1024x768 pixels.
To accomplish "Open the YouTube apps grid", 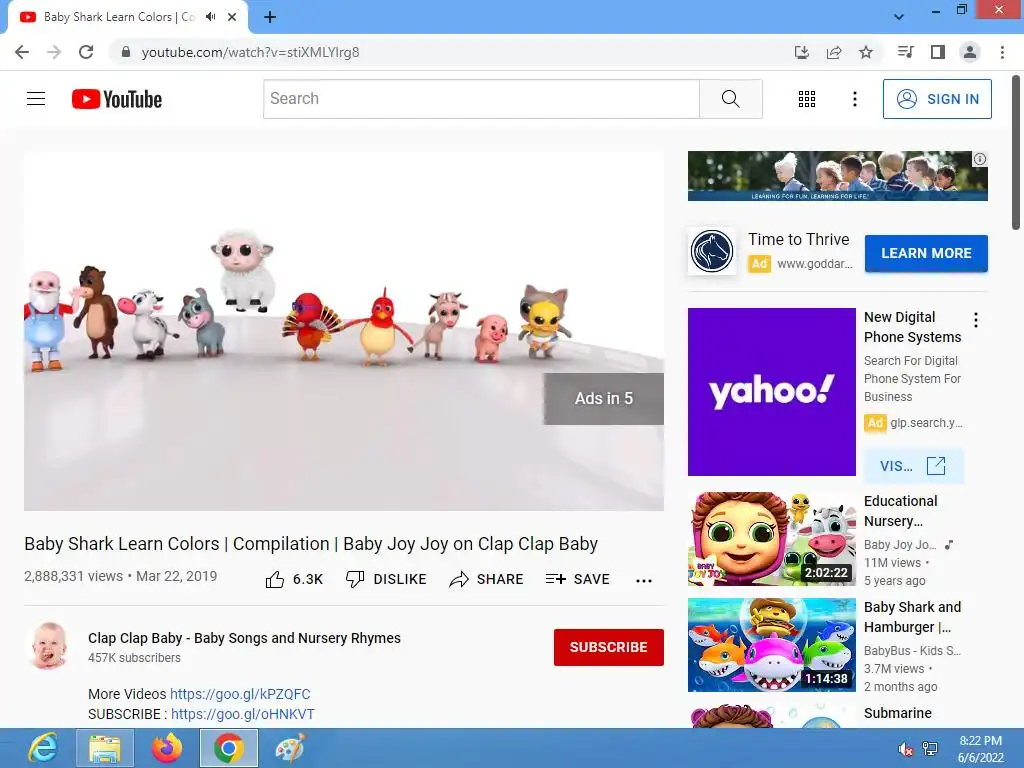I will click(807, 99).
